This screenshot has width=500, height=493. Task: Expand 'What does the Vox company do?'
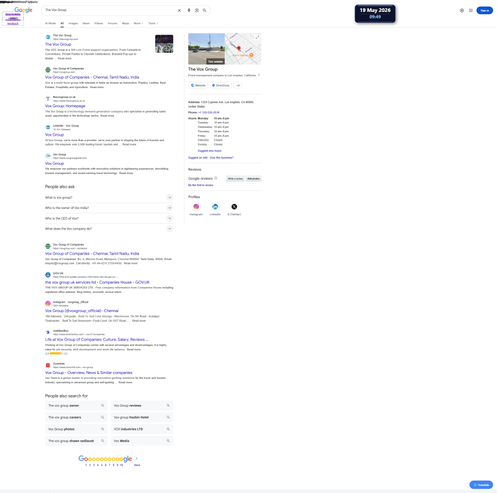pos(109,229)
